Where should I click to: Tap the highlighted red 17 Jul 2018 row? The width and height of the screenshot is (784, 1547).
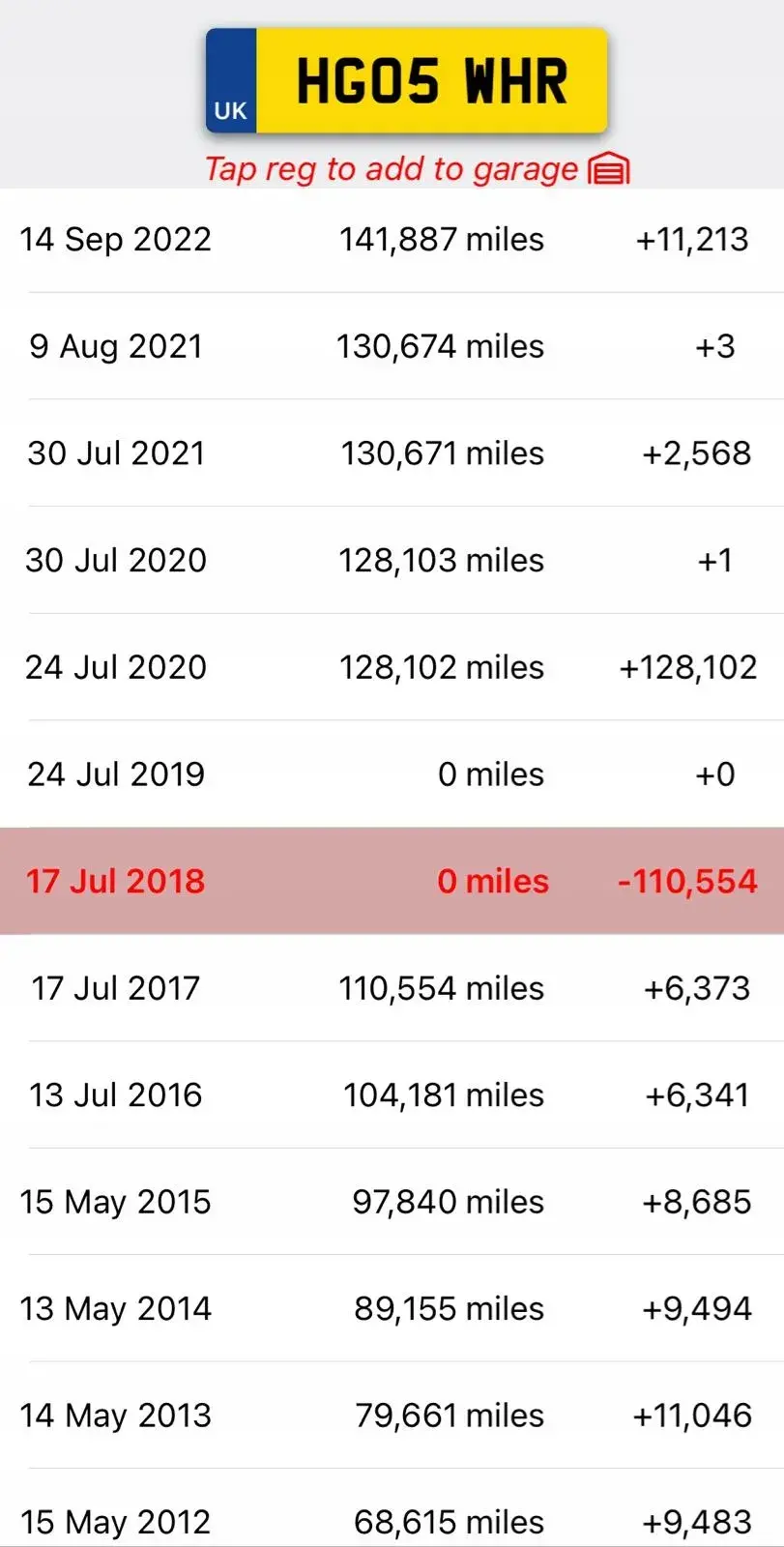(x=392, y=881)
